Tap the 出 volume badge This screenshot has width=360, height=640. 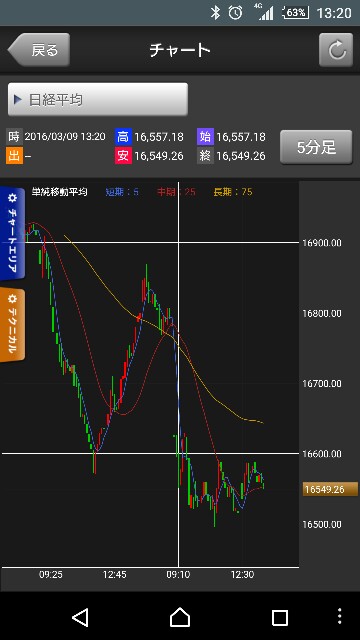tap(14, 156)
